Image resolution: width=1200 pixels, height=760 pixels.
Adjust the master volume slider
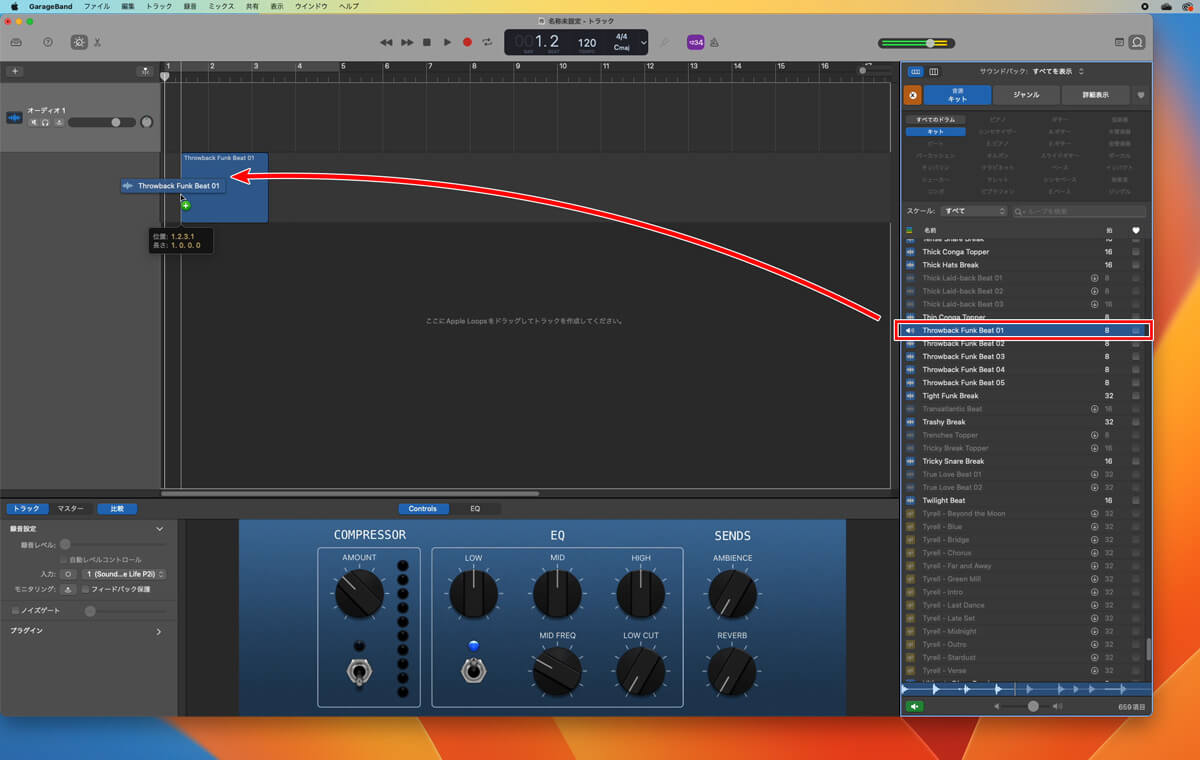coord(916,43)
